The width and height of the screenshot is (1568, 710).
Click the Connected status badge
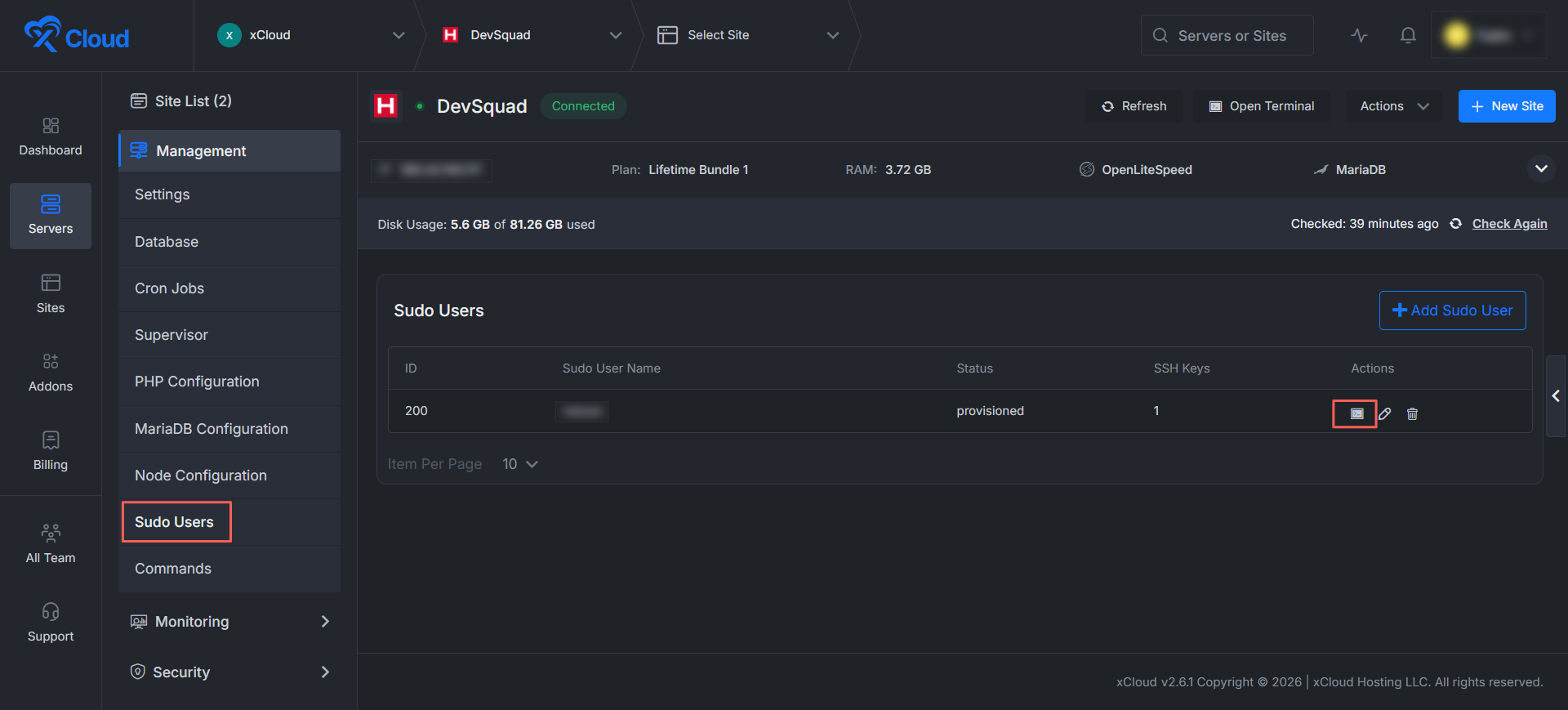tap(583, 106)
